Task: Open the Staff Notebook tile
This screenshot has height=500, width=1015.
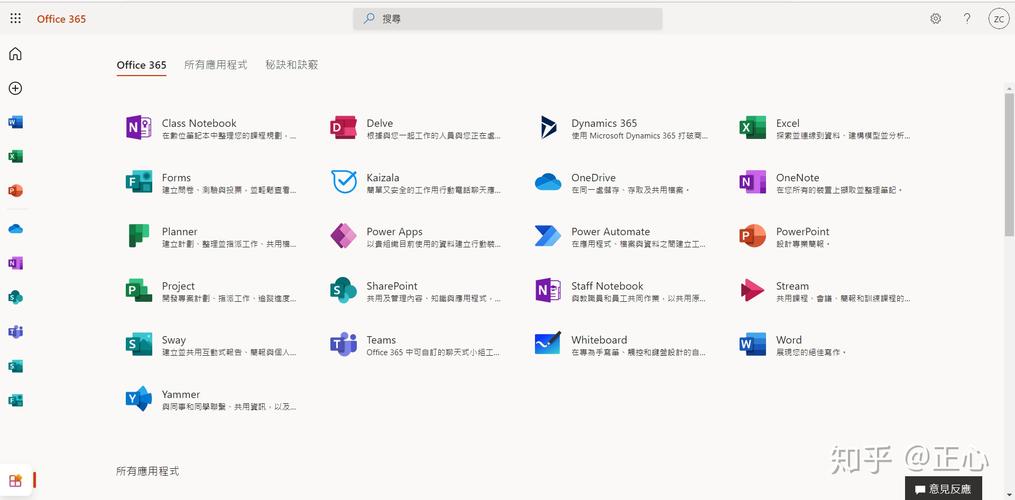Action: click(621, 291)
